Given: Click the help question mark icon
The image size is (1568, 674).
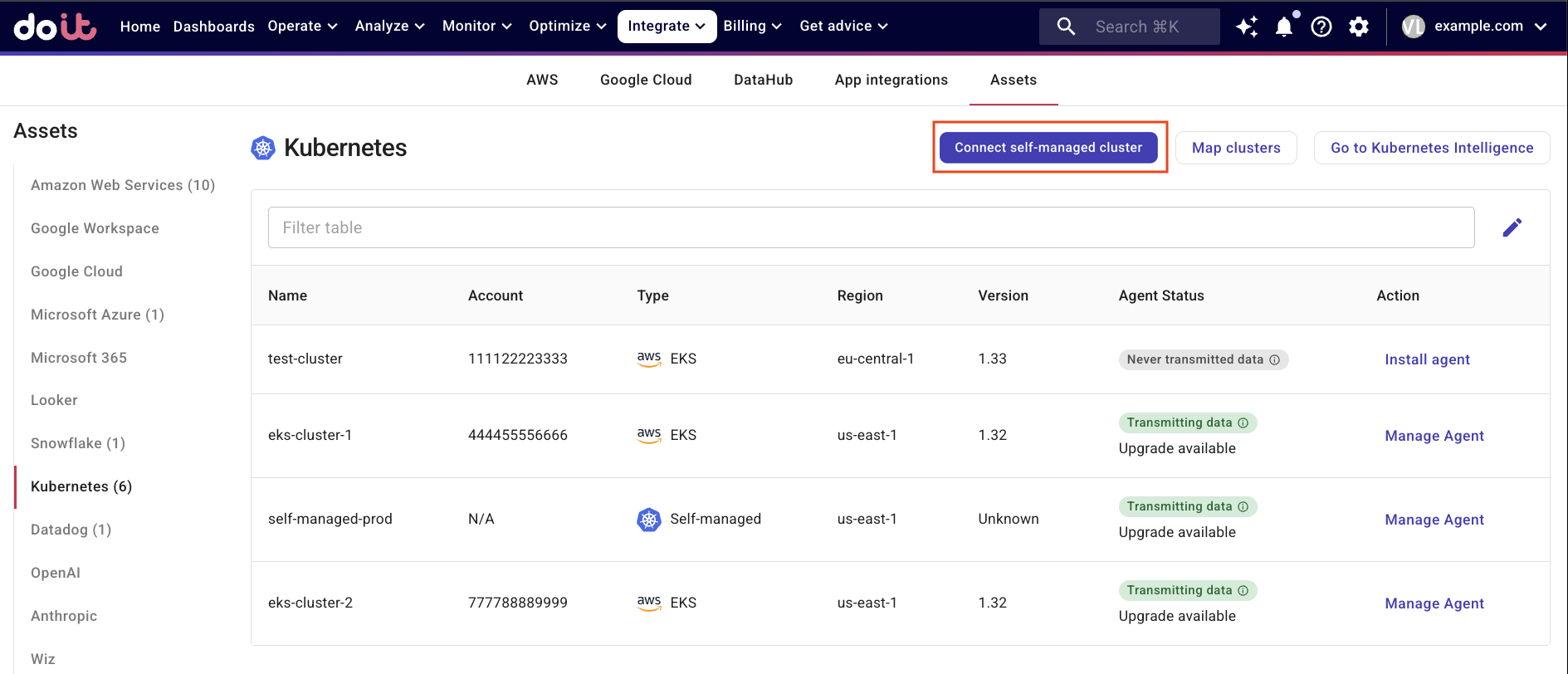Looking at the screenshot, I should [x=1321, y=27].
